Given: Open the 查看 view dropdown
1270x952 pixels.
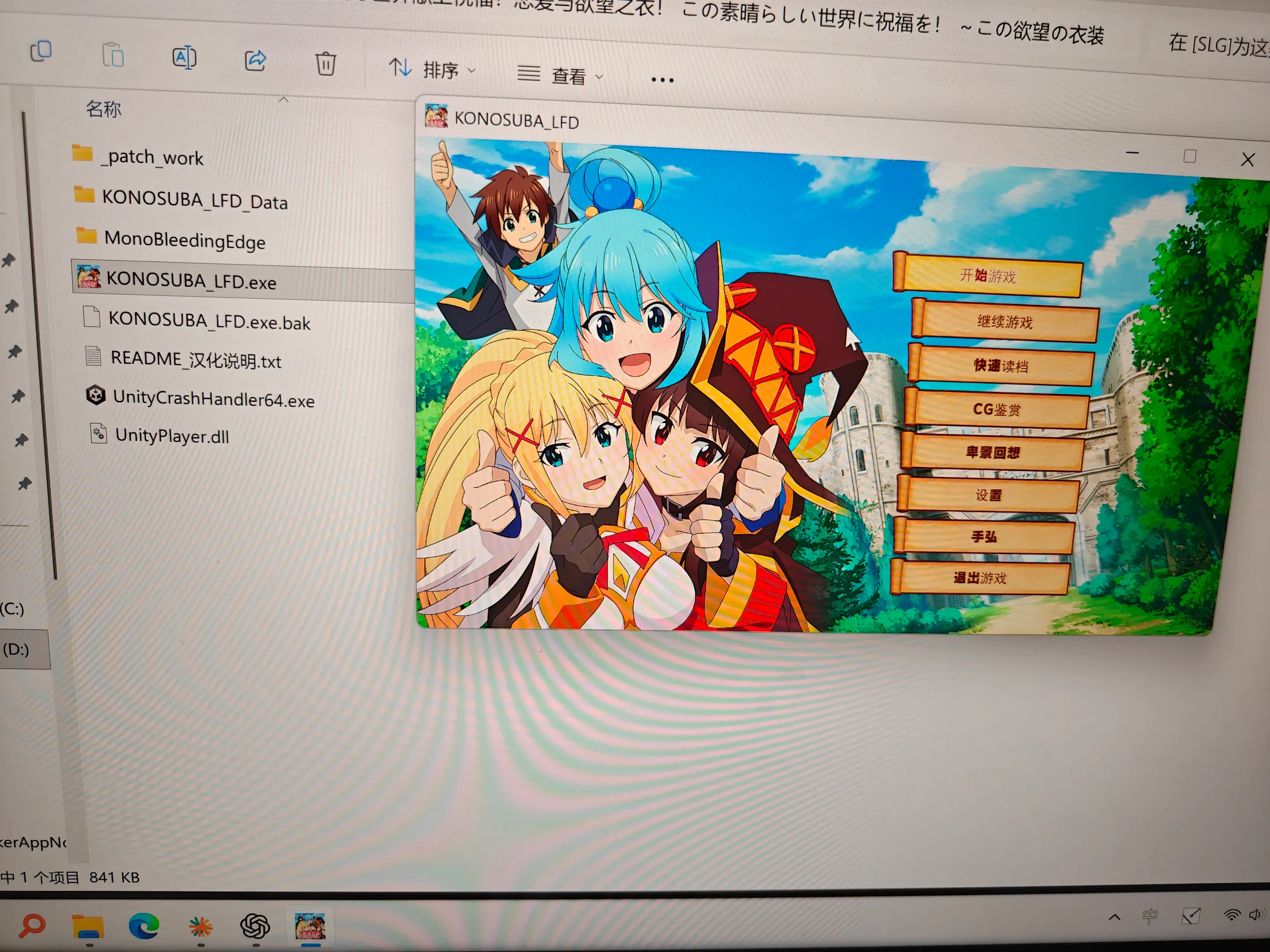Looking at the screenshot, I should tap(560, 74).
